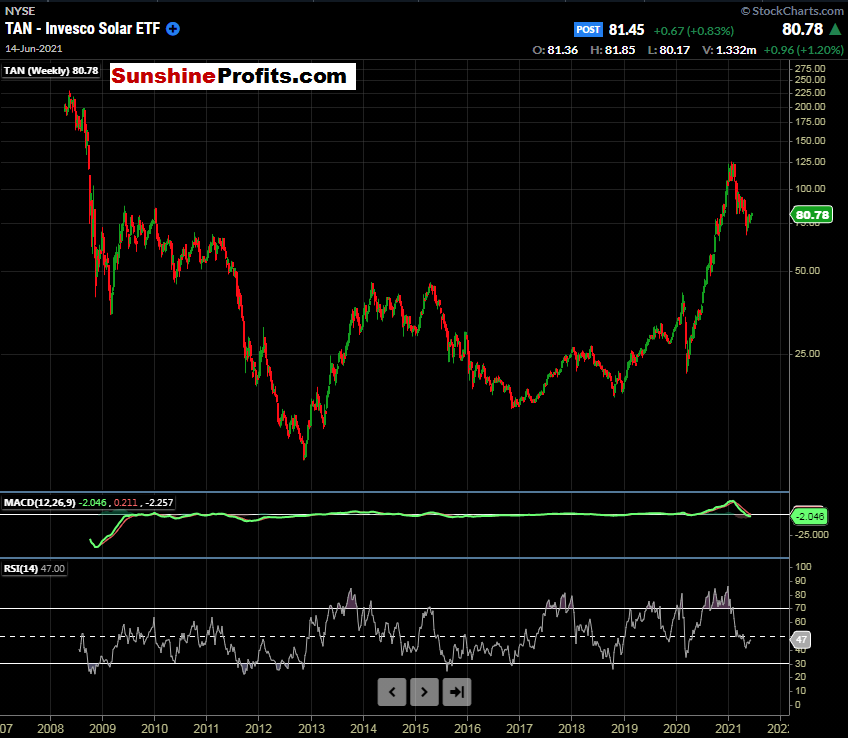The image size is (848, 738).
Task: Click the '275.00' price axis label
Action: (x=810, y=69)
